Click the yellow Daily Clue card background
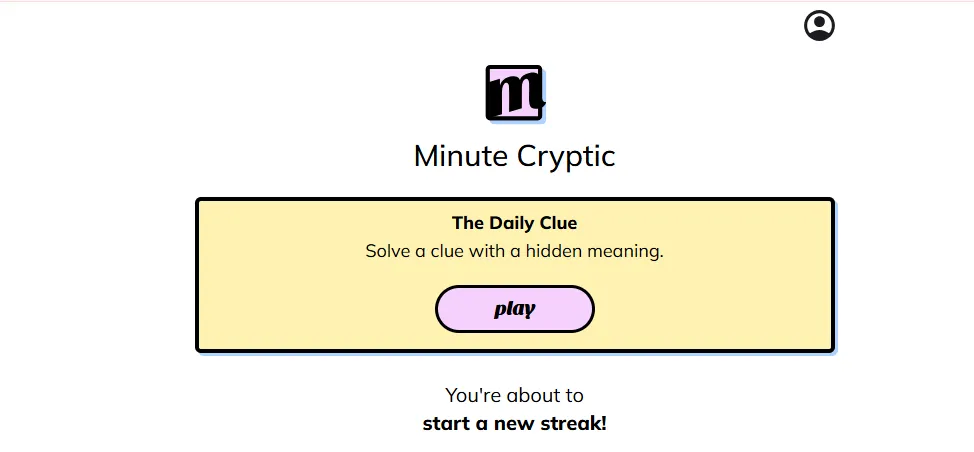This screenshot has height=452, width=974. (300, 300)
